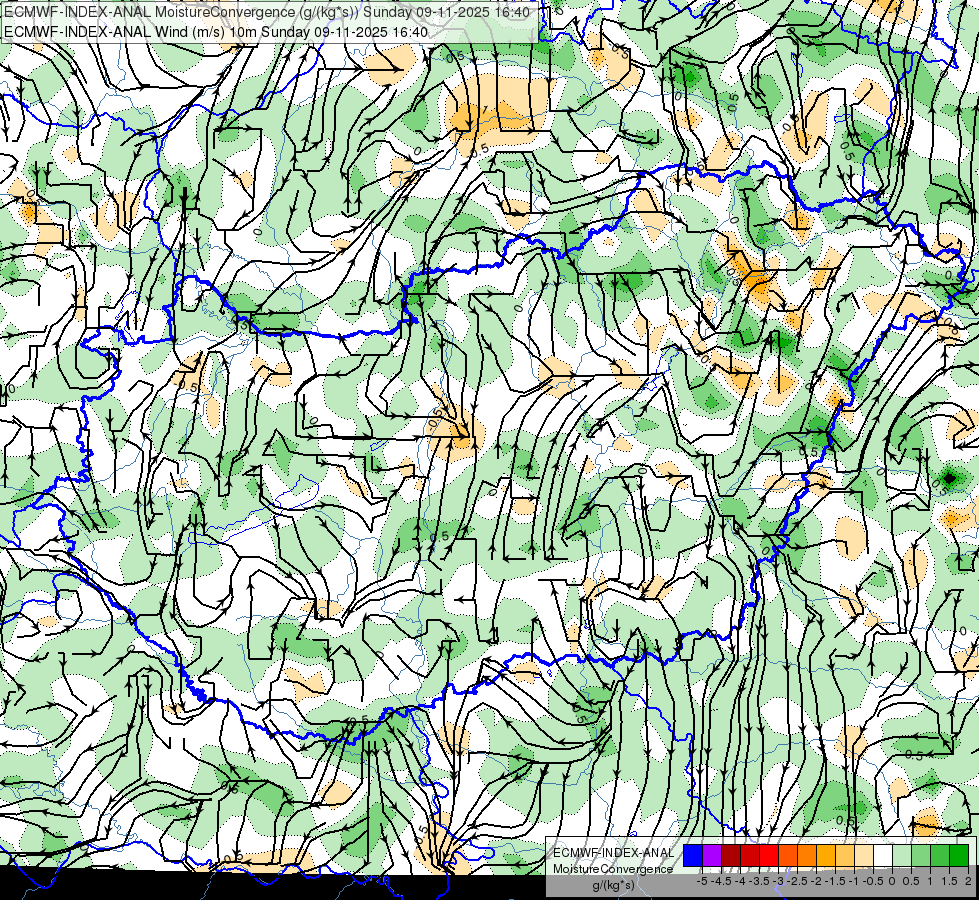Pick the legend swatch between -4 and -3.5
Image resolution: width=979 pixels, height=900 pixels.
(750, 856)
